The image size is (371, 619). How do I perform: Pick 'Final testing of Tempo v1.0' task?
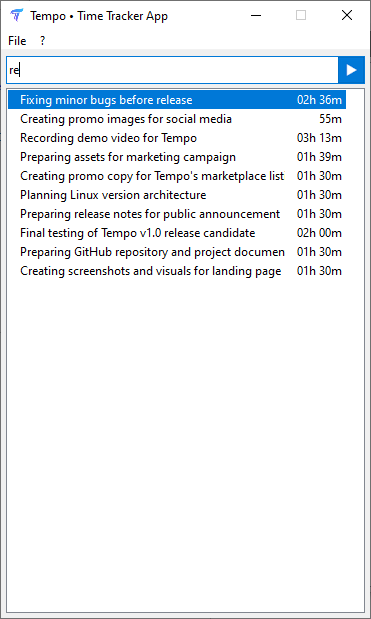[177, 233]
